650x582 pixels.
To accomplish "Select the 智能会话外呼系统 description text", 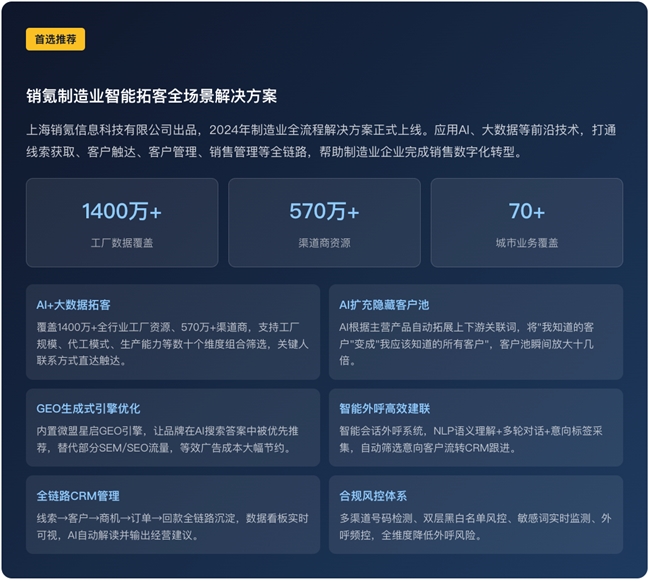I will click(x=471, y=439).
